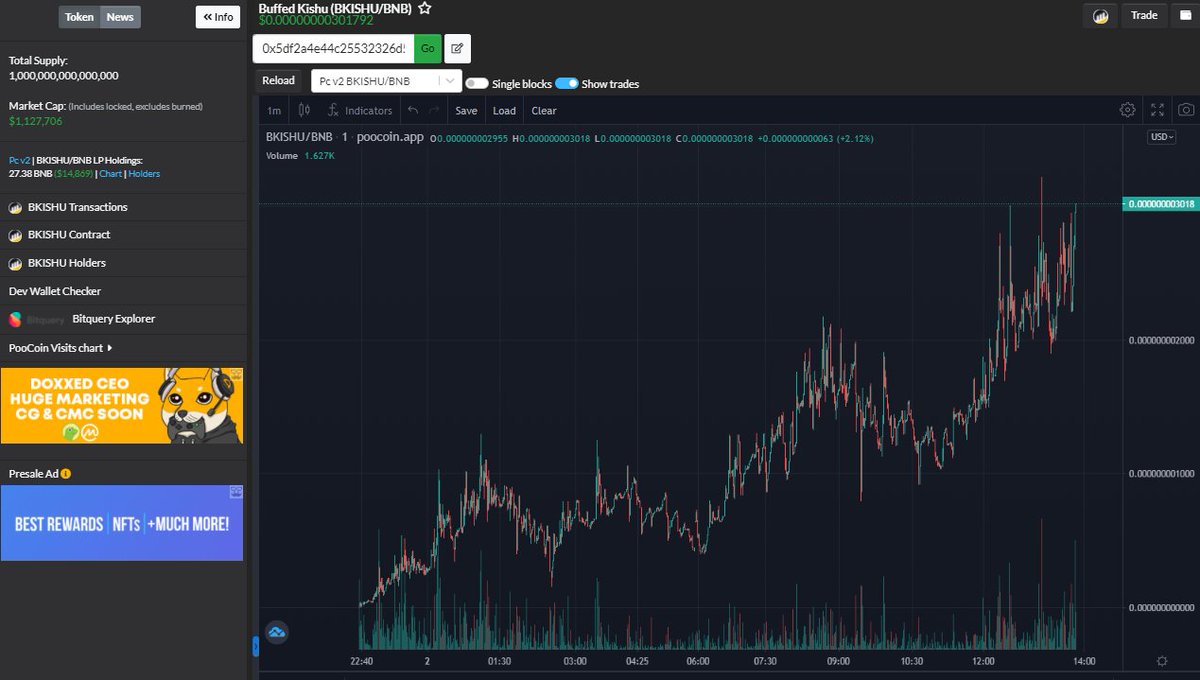Click the current price label 0.000000003018

pyautogui.click(x=1160, y=203)
